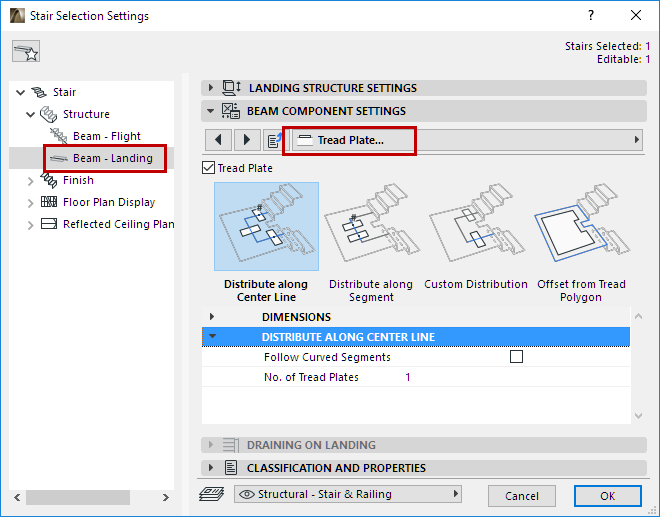Click parameter list scroll down arrow
The image size is (660, 517).
tap(638, 416)
